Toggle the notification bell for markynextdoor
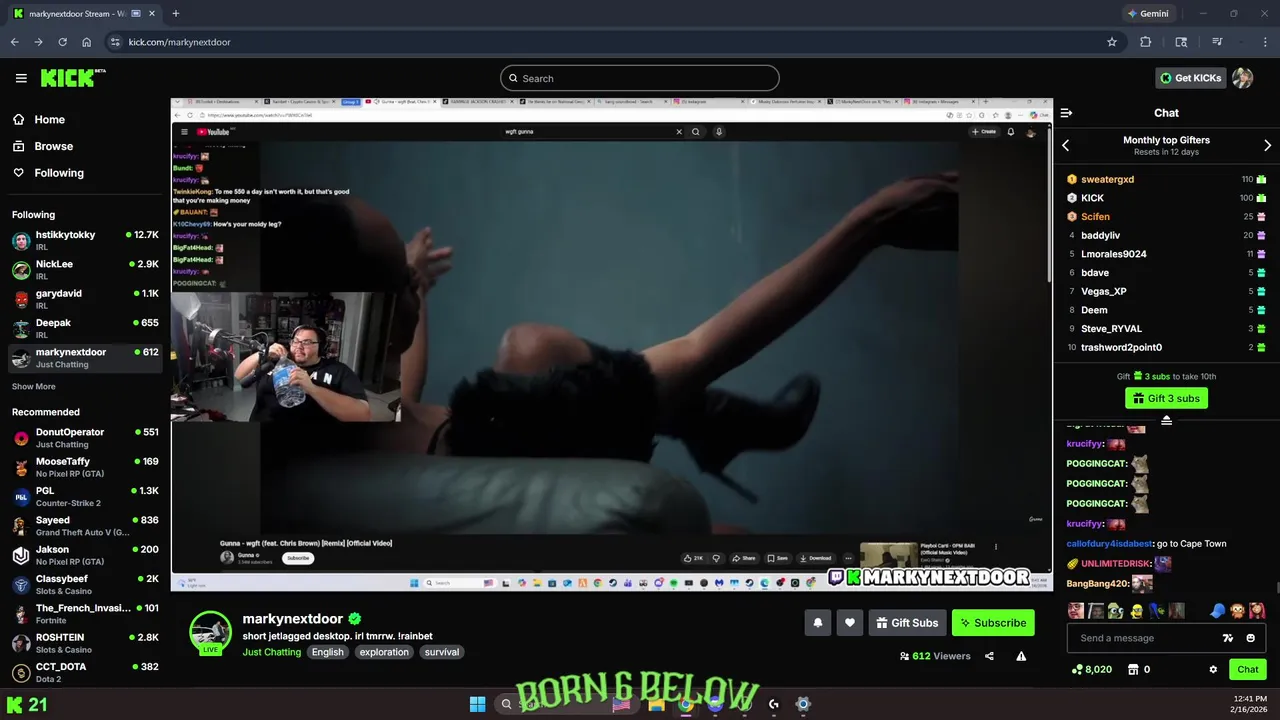This screenshot has width=1280, height=720. click(818, 623)
